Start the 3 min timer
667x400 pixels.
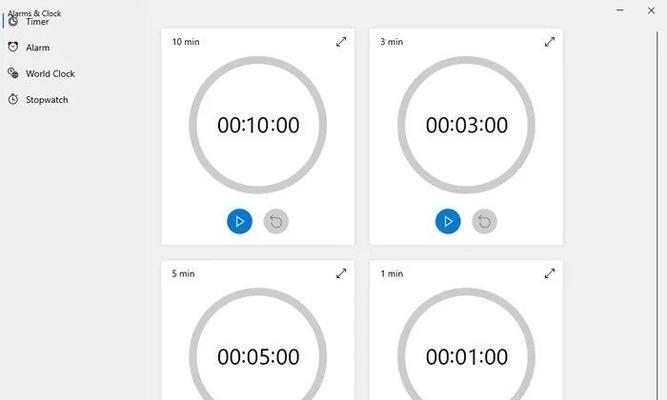pos(448,221)
